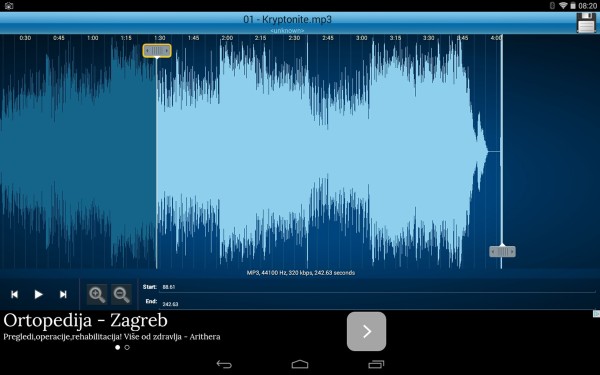Click the 1:00 timeline label
600x375 pixels.
(93, 38)
